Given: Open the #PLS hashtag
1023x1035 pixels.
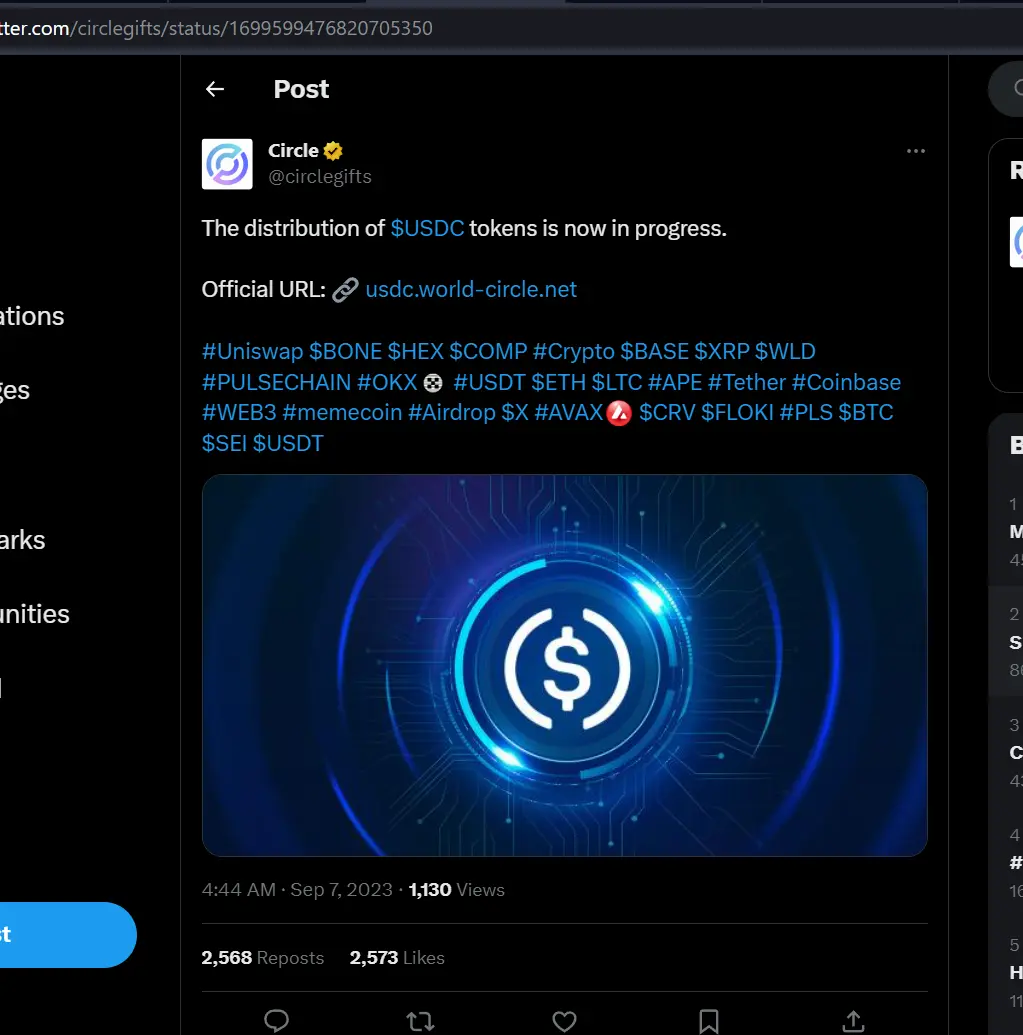Looking at the screenshot, I should 806,413.
